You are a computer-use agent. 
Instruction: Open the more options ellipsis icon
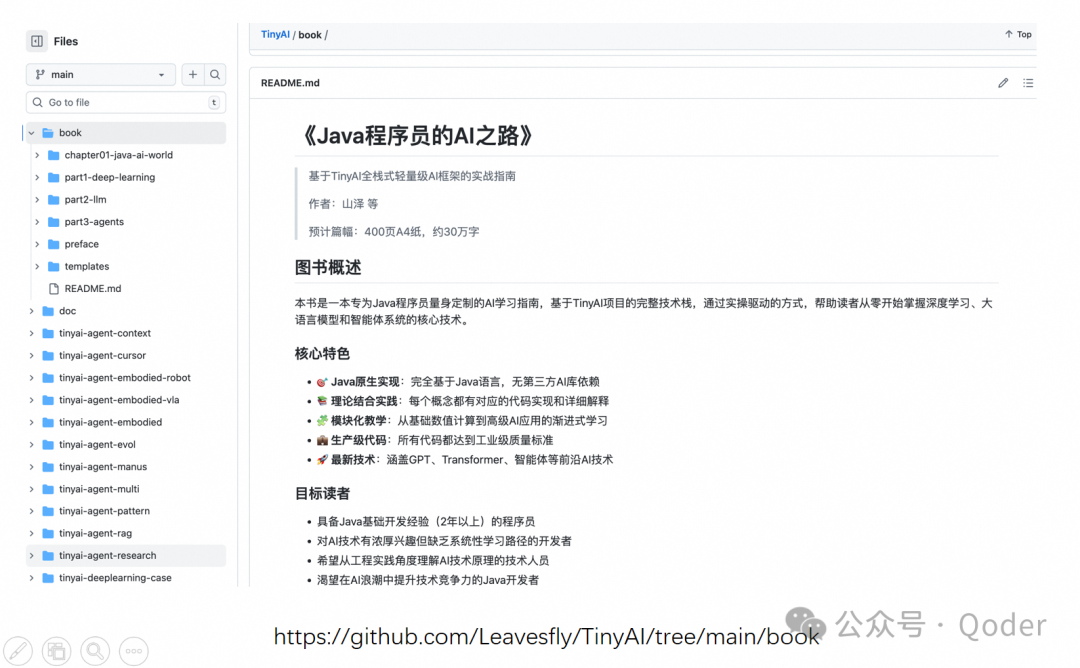click(134, 651)
